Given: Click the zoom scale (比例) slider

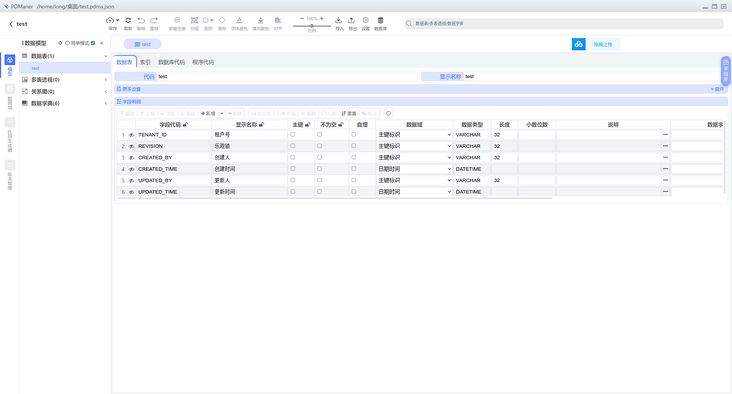Looking at the screenshot, I should [312, 26].
